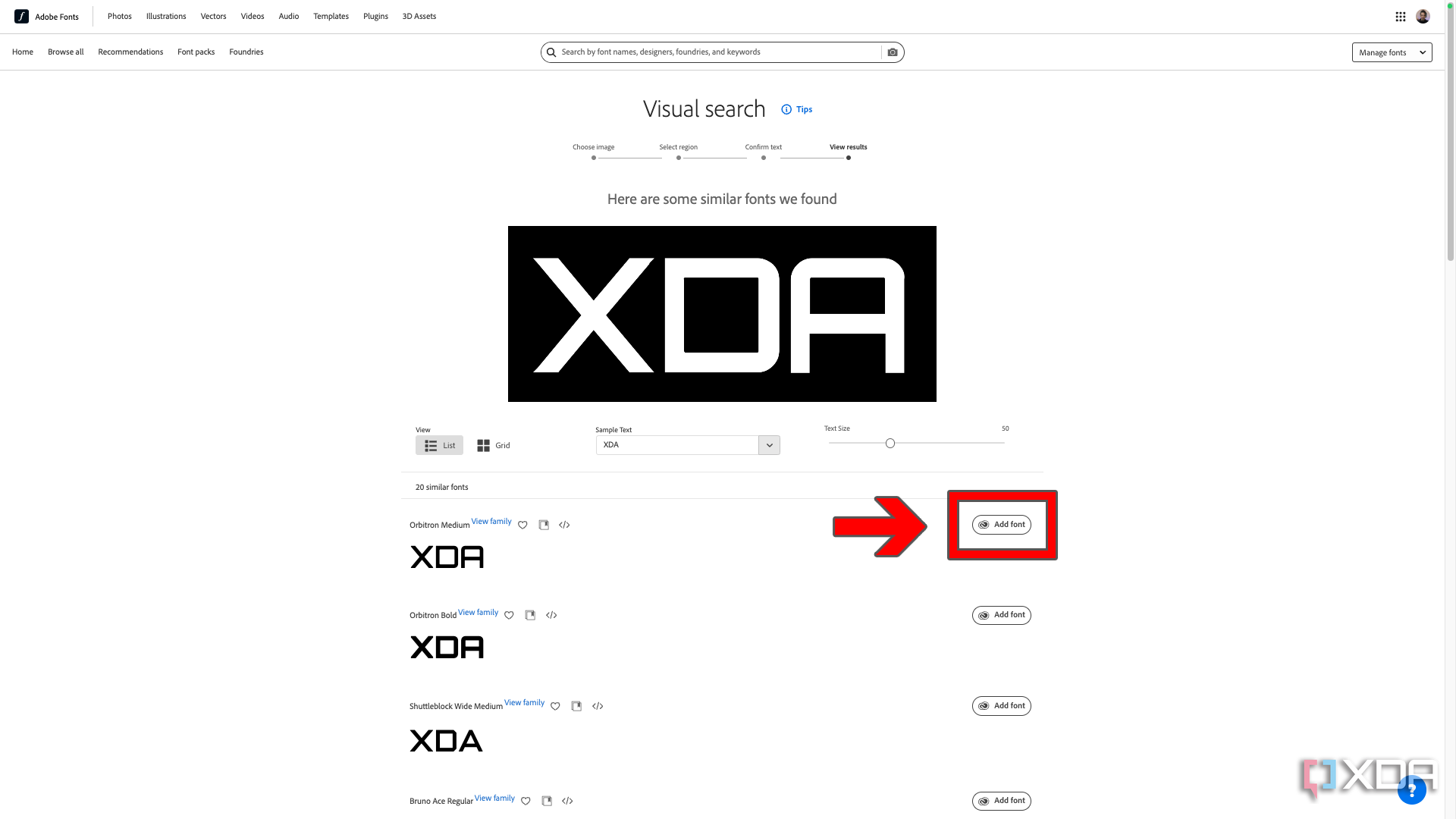Open the Sample Text dropdown
1456x819 pixels.
769,444
